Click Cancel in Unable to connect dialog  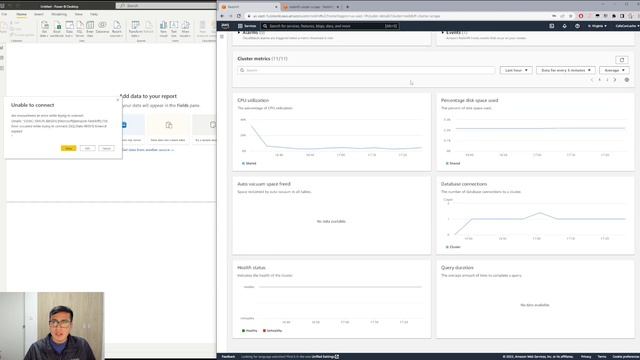(107, 148)
